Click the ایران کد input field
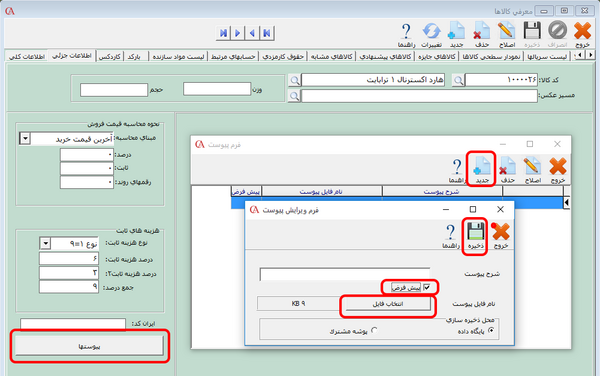Image resolution: width=600 pixels, height=376 pixels. (x=73, y=324)
